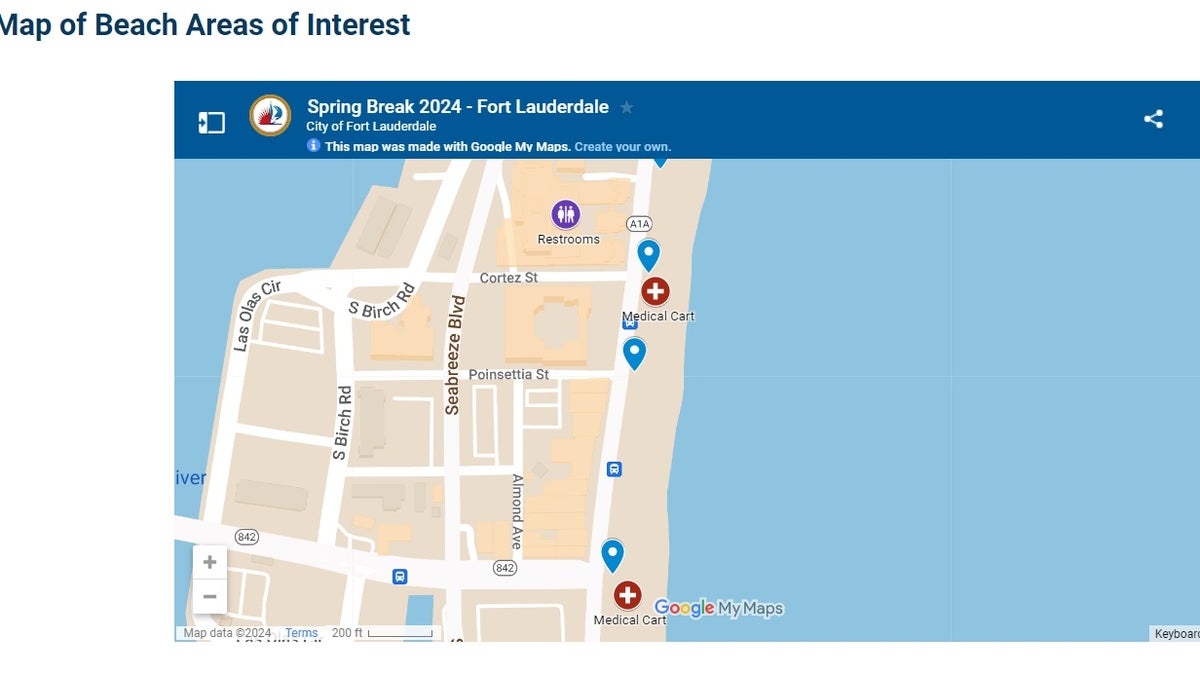Zoom out with the minus button

click(x=210, y=597)
